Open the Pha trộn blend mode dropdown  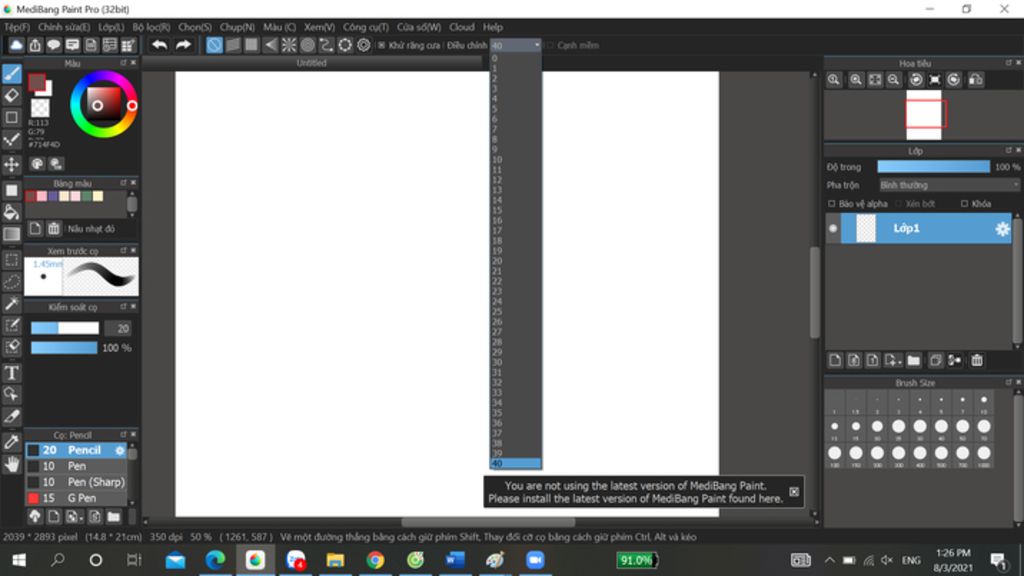click(x=949, y=185)
